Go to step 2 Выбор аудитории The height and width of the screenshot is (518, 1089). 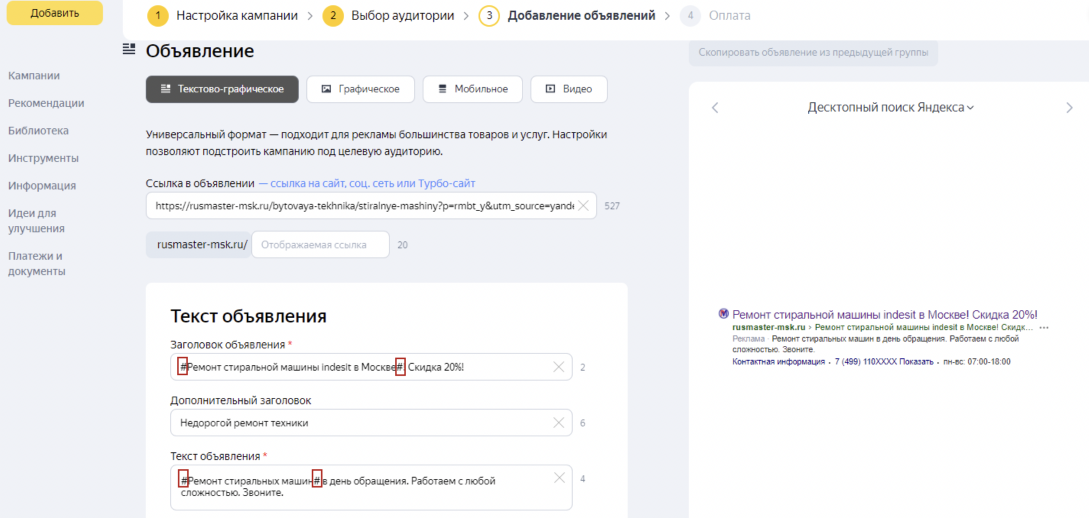coord(388,16)
